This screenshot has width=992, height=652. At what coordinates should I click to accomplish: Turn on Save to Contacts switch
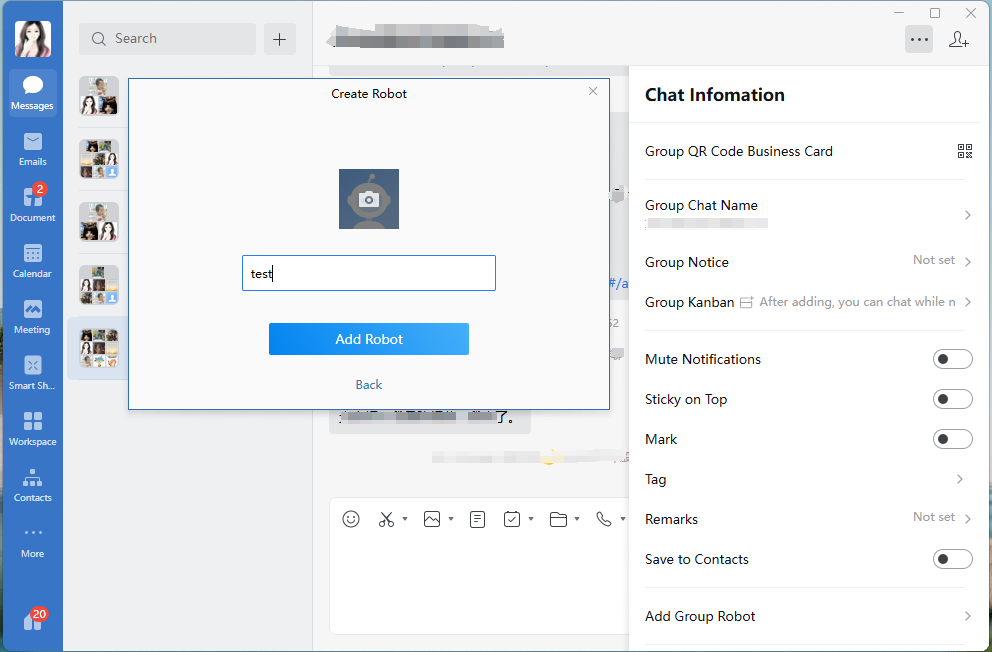coord(952,559)
